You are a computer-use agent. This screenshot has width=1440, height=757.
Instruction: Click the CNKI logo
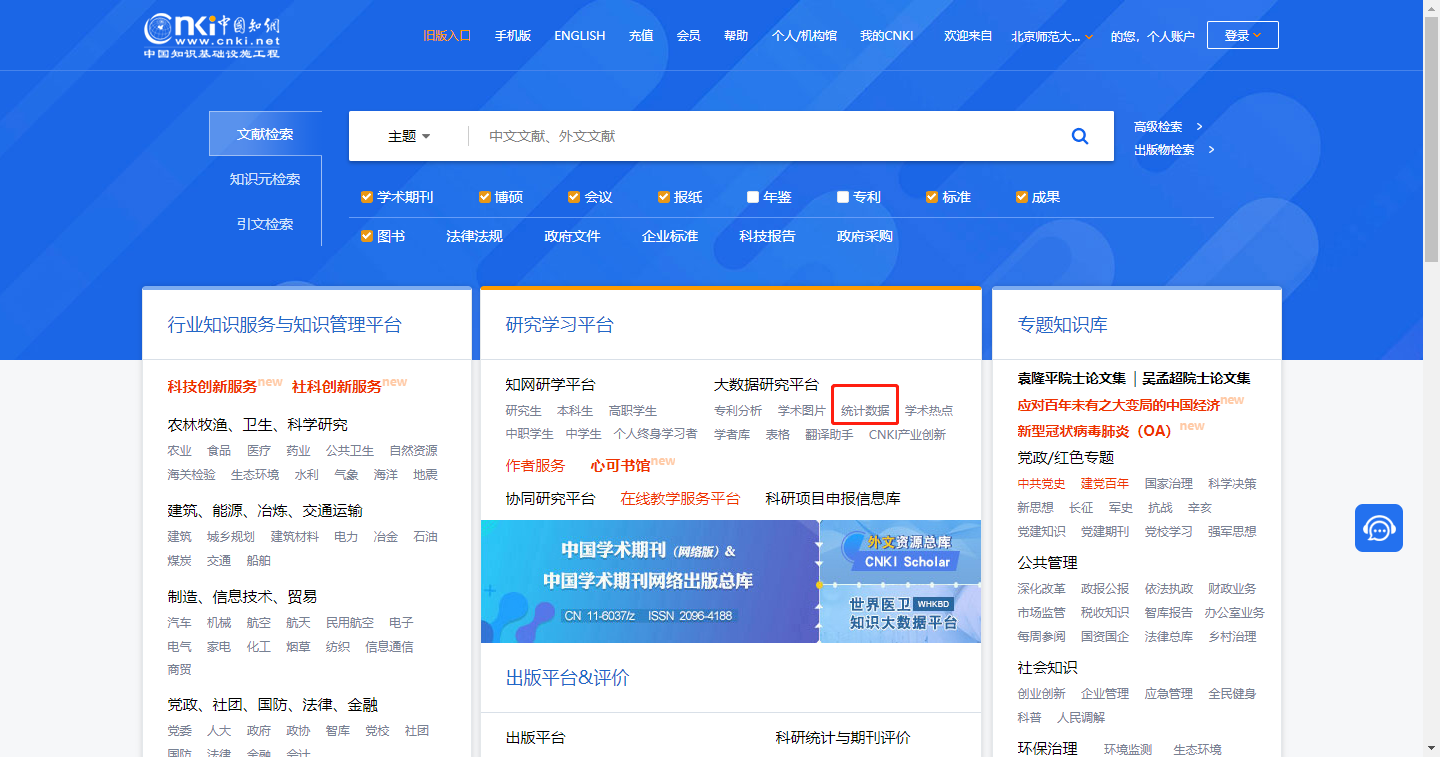click(x=211, y=35)
